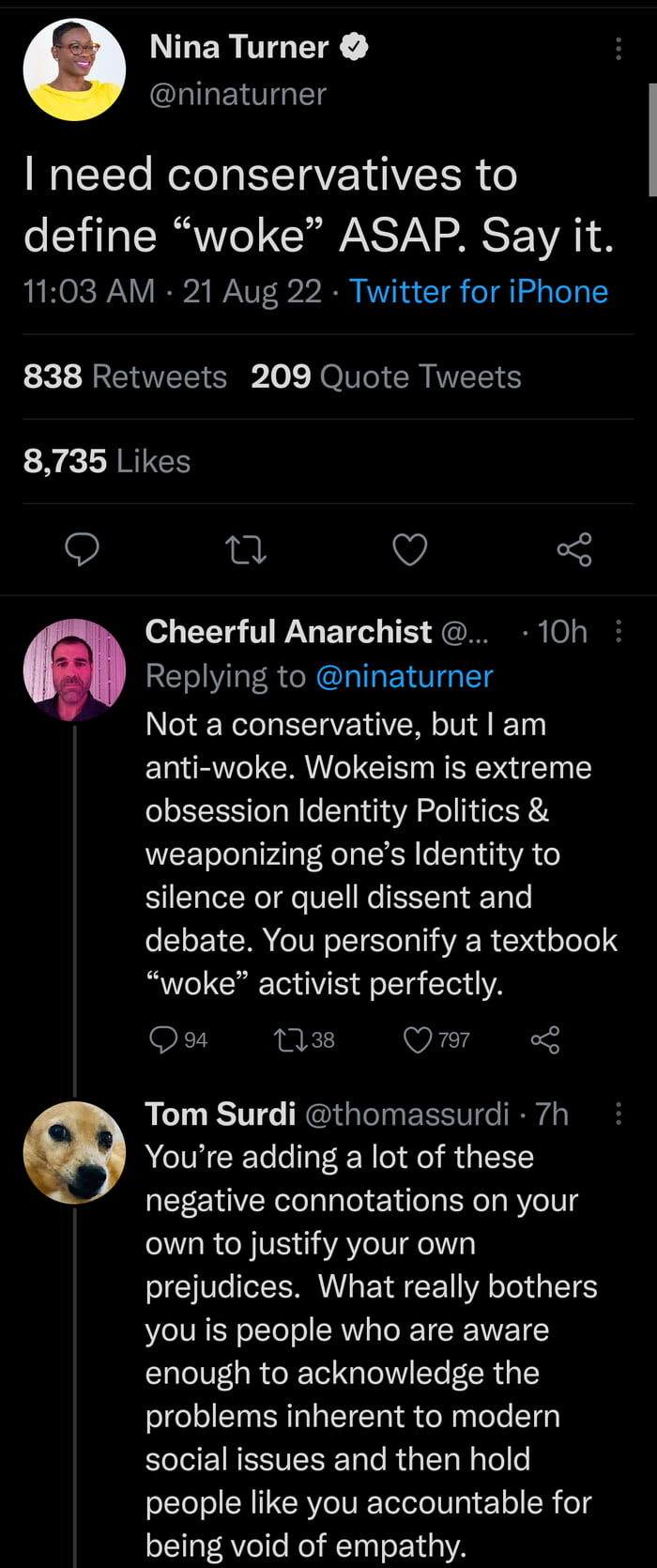This screenshot has height=1568, width=657.
Task: Retweet Nina Turner's tweet
Action: coord(245,549)
